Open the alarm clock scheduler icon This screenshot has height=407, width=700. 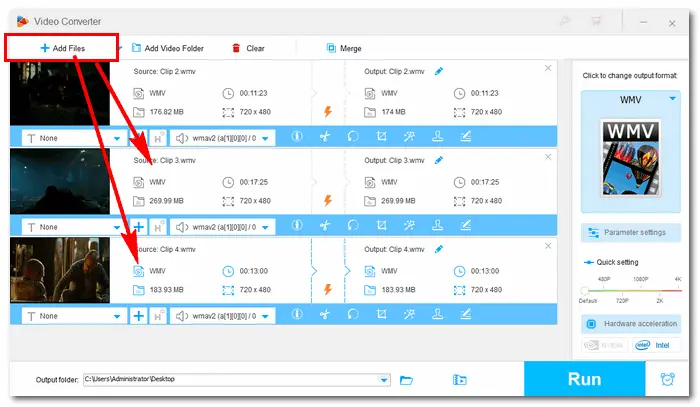(667, 379)
